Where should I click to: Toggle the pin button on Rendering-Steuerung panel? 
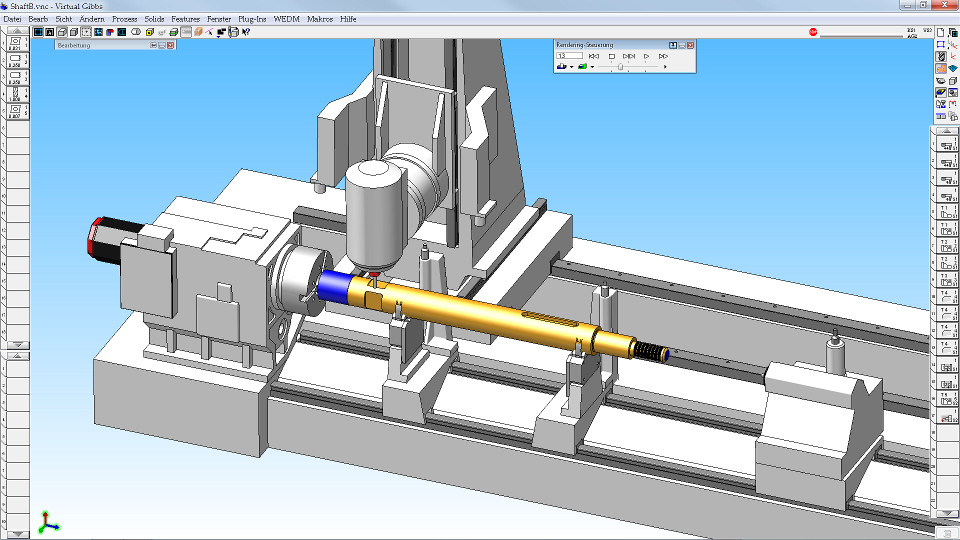point(673,45)
